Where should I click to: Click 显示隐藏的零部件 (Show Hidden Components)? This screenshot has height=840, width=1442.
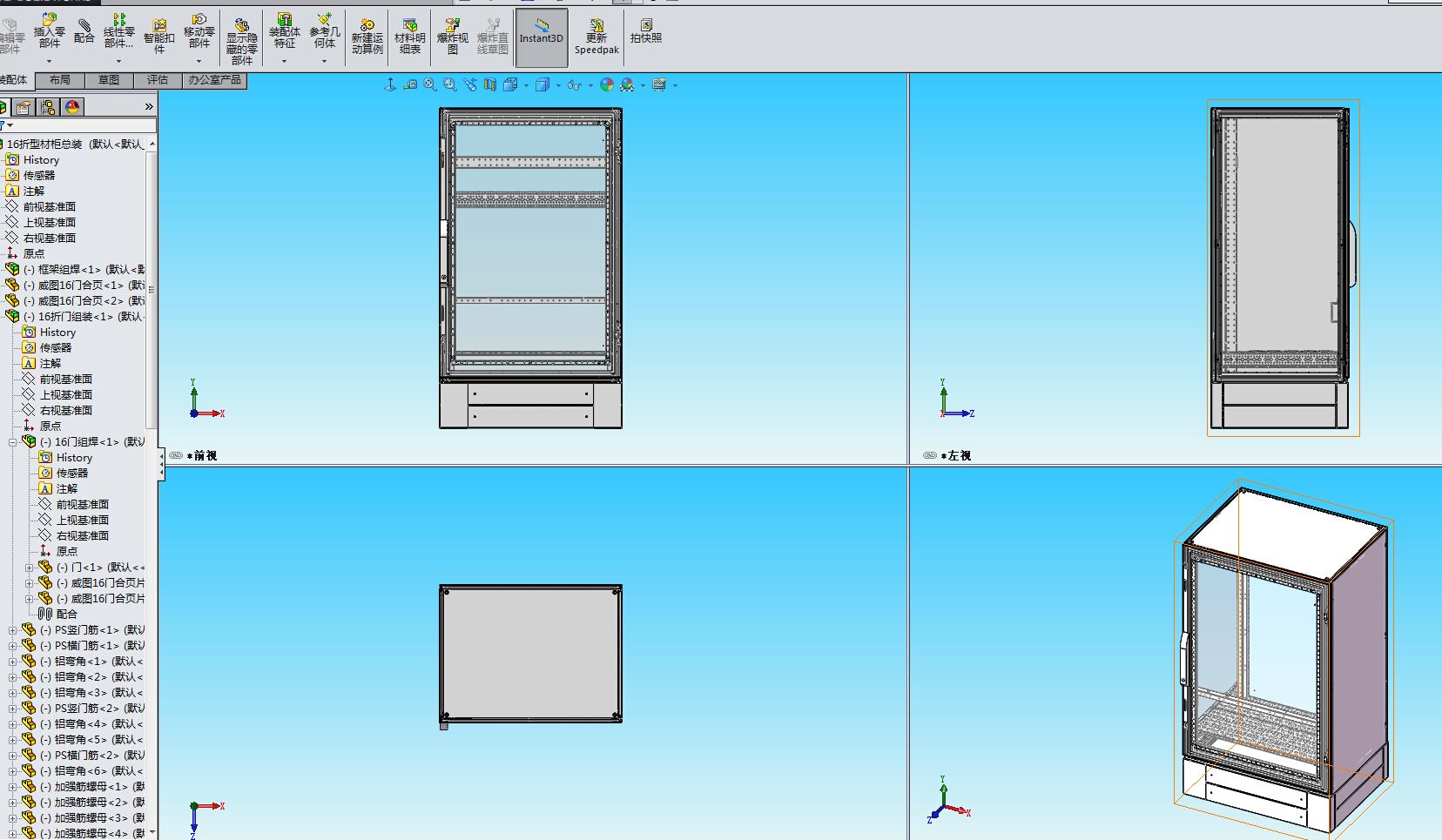[x=242, y=42]
